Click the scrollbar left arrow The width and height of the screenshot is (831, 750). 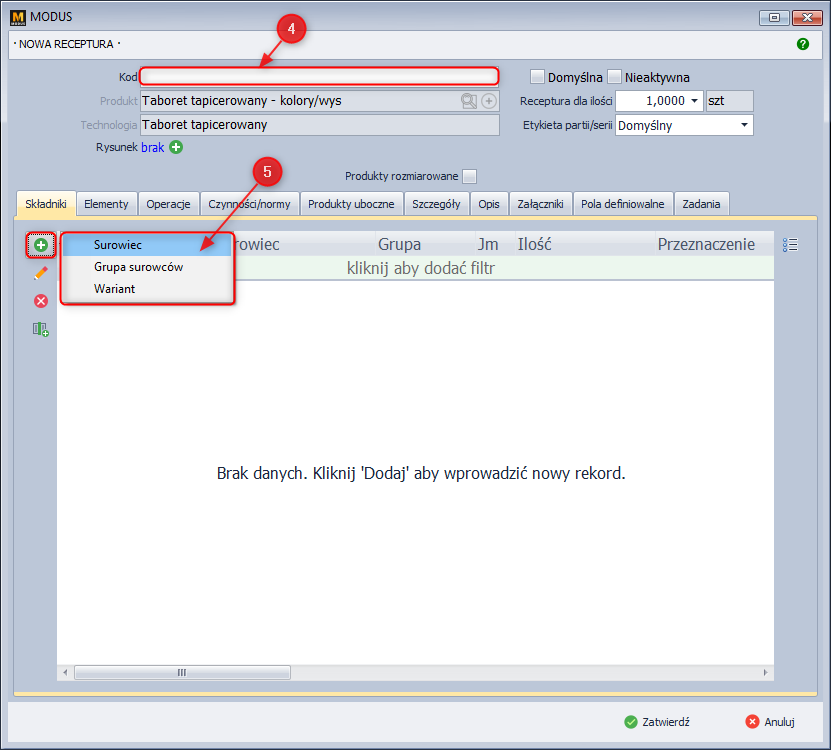pyautogui.click(x=65, y=673)
